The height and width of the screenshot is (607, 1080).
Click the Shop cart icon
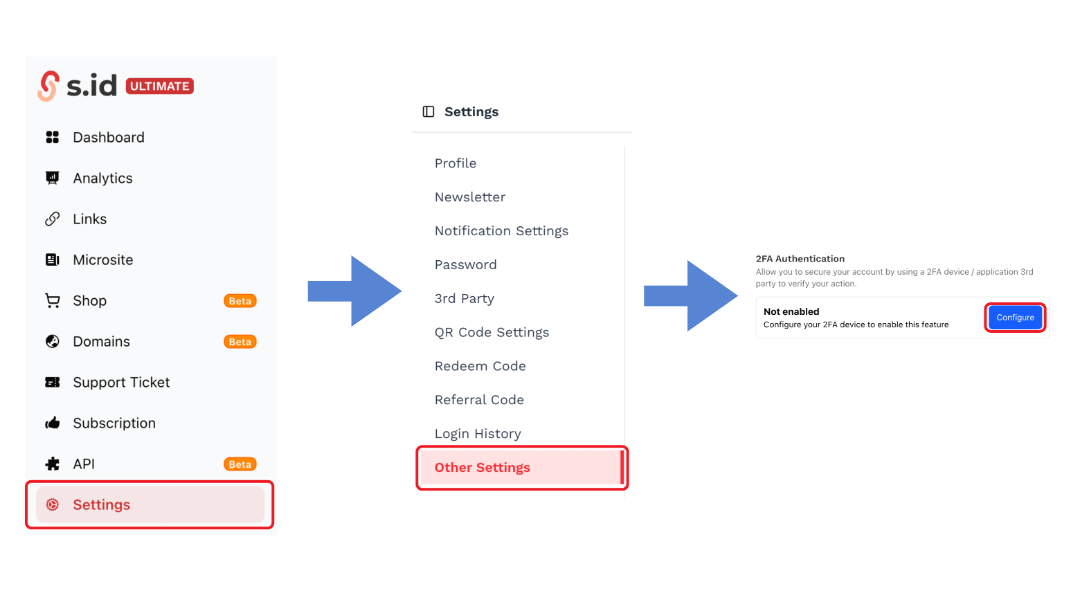pyautogui.click(x=53, y=301)
